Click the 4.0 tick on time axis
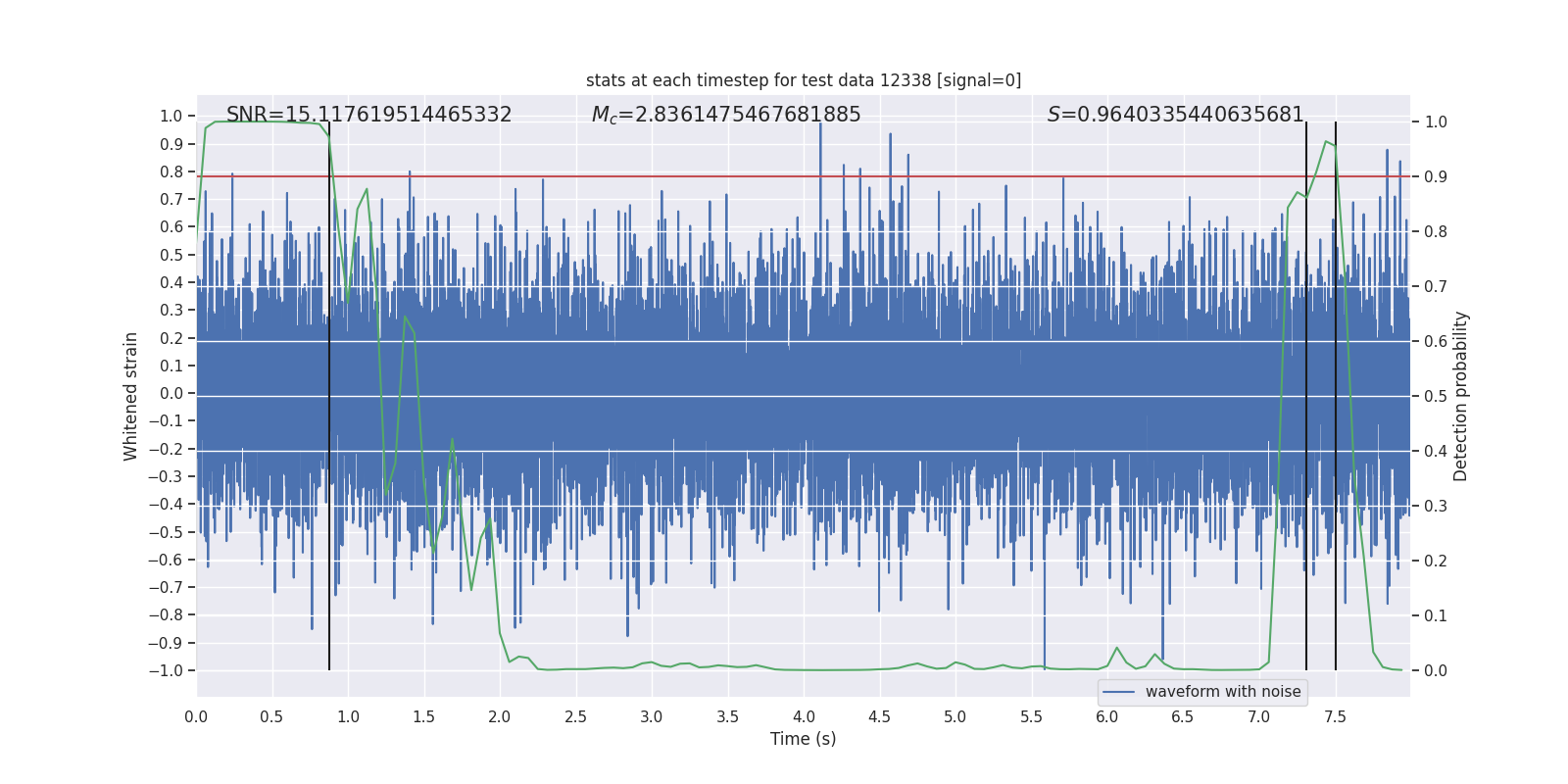Viewport: 1568px width, 784px height. coord(804,716)
